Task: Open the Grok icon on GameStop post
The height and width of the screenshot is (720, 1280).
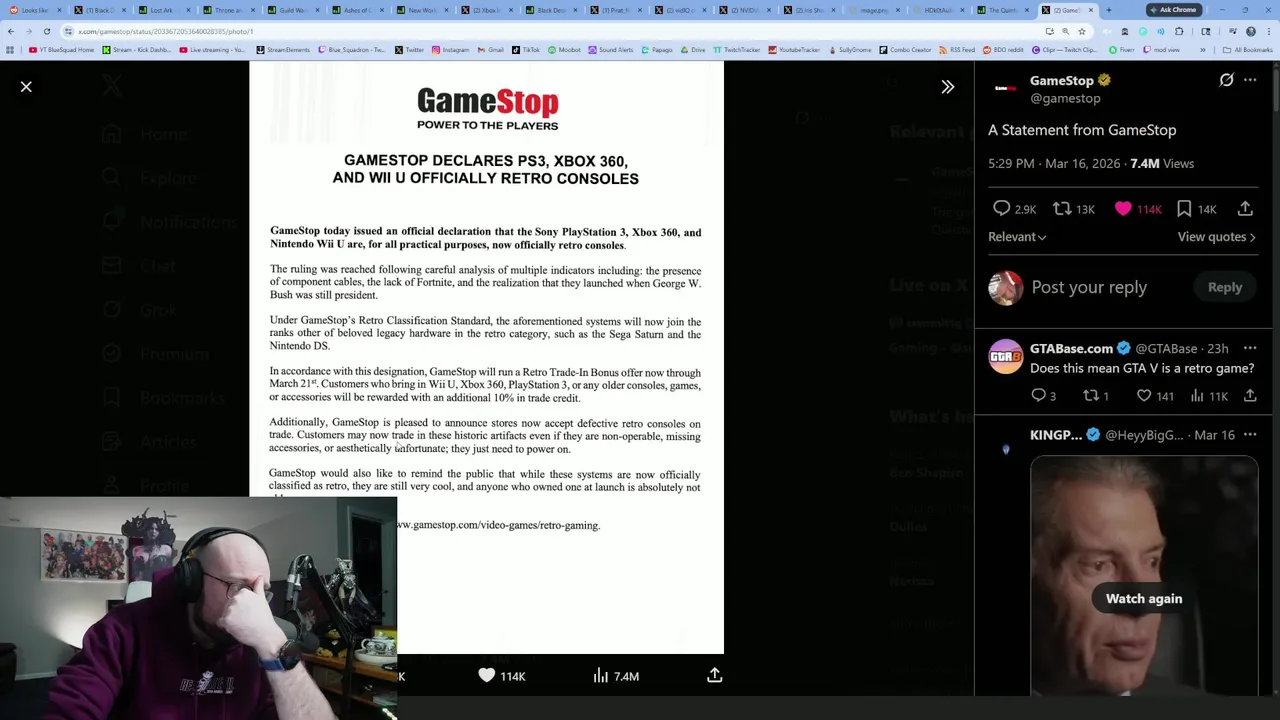Action: click(x=1226, y=80)
